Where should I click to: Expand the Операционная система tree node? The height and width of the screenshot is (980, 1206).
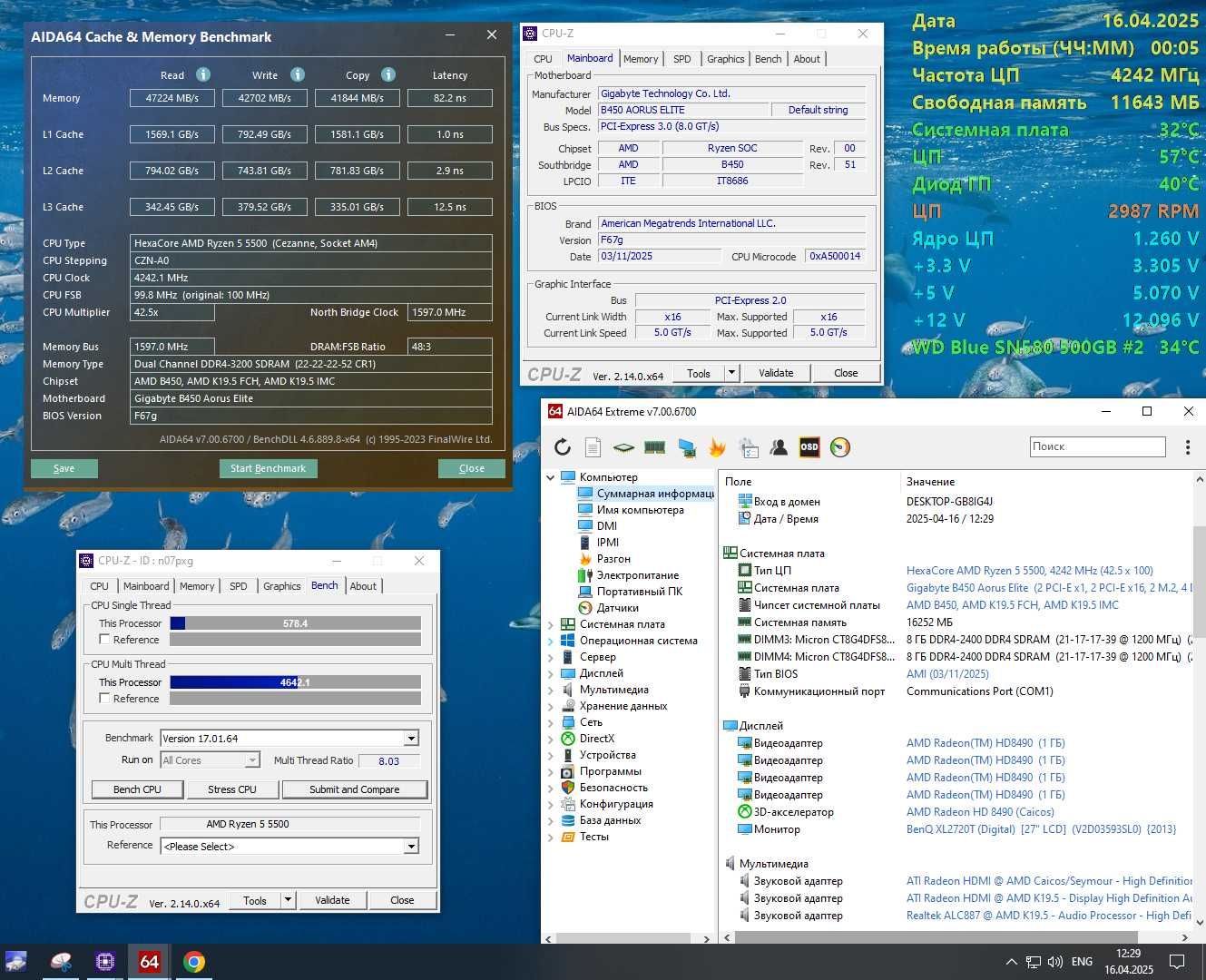pos(550,641)
